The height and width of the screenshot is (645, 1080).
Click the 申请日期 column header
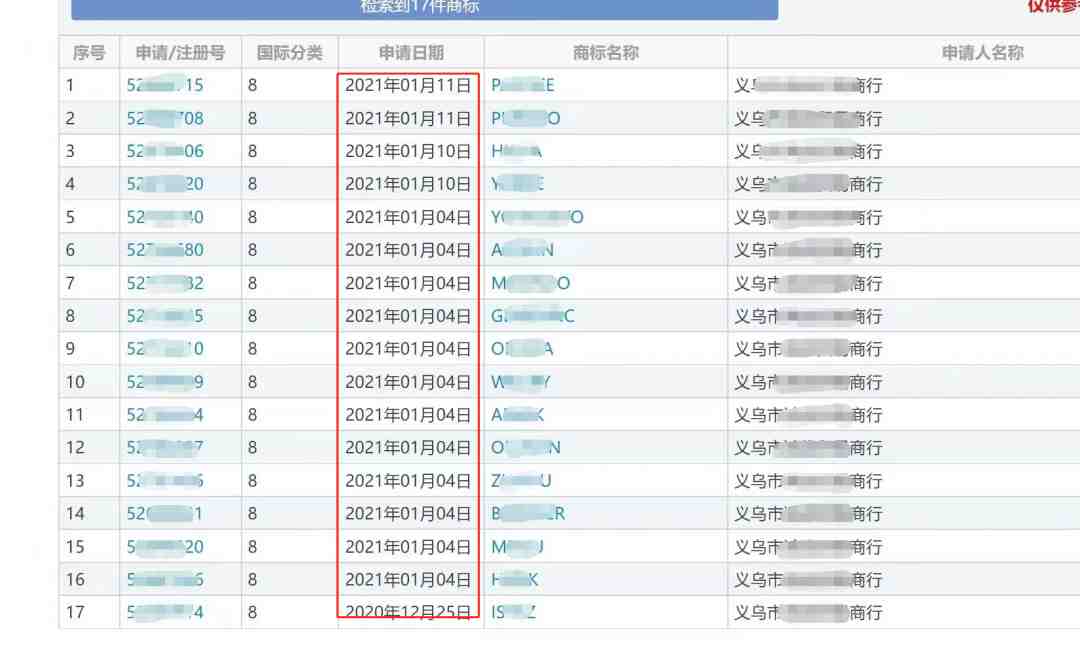click(411, 53)
